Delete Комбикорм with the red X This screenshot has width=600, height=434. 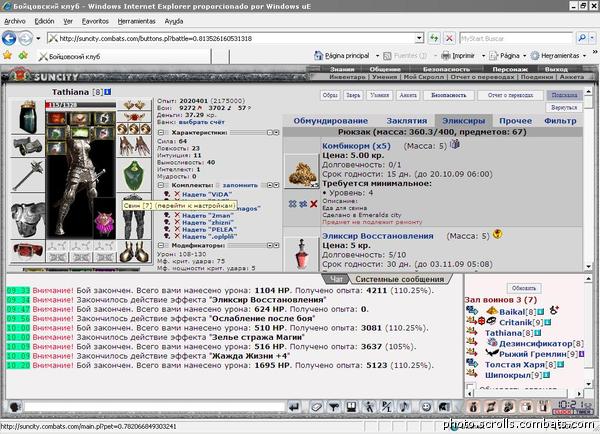(314, 204)
